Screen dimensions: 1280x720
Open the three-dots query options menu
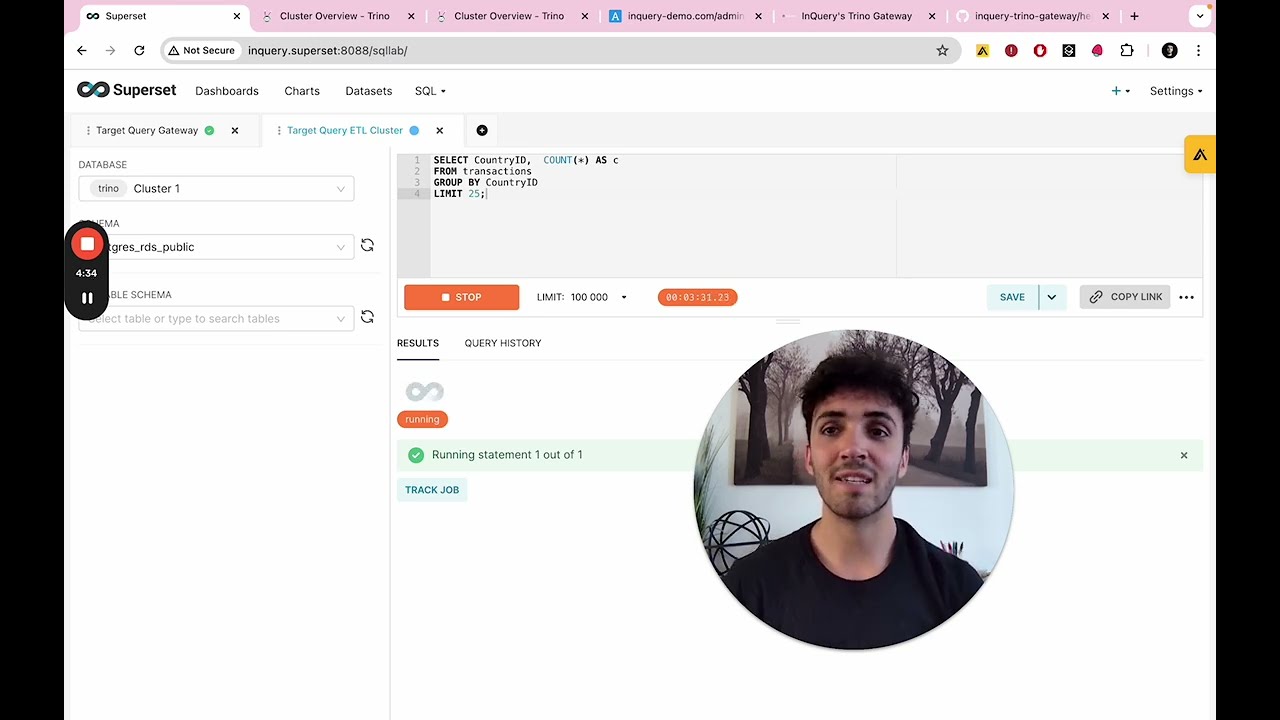[x=1186, y=297]
